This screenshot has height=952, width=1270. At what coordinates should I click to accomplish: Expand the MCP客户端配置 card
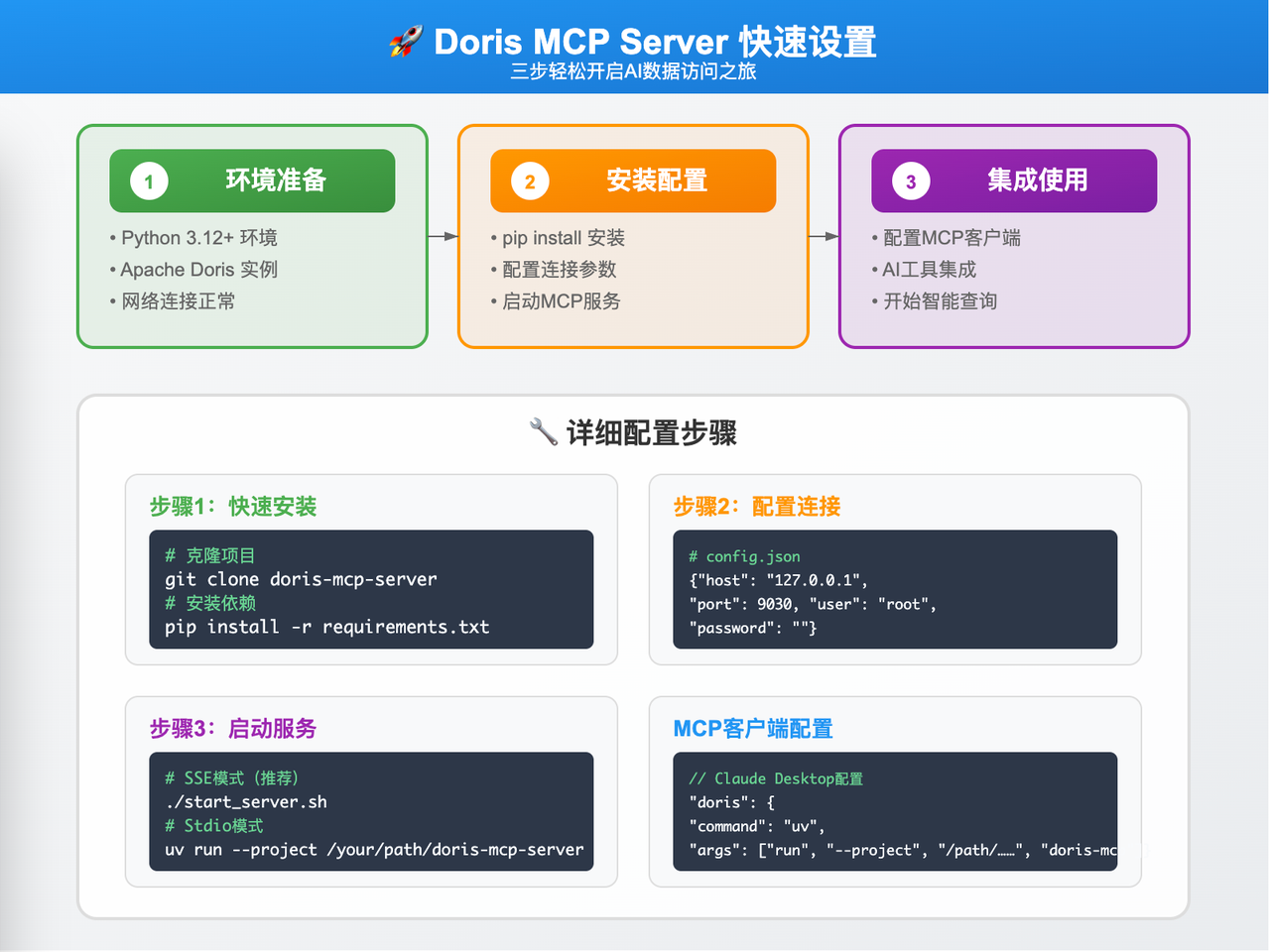[x=894, y=791]
